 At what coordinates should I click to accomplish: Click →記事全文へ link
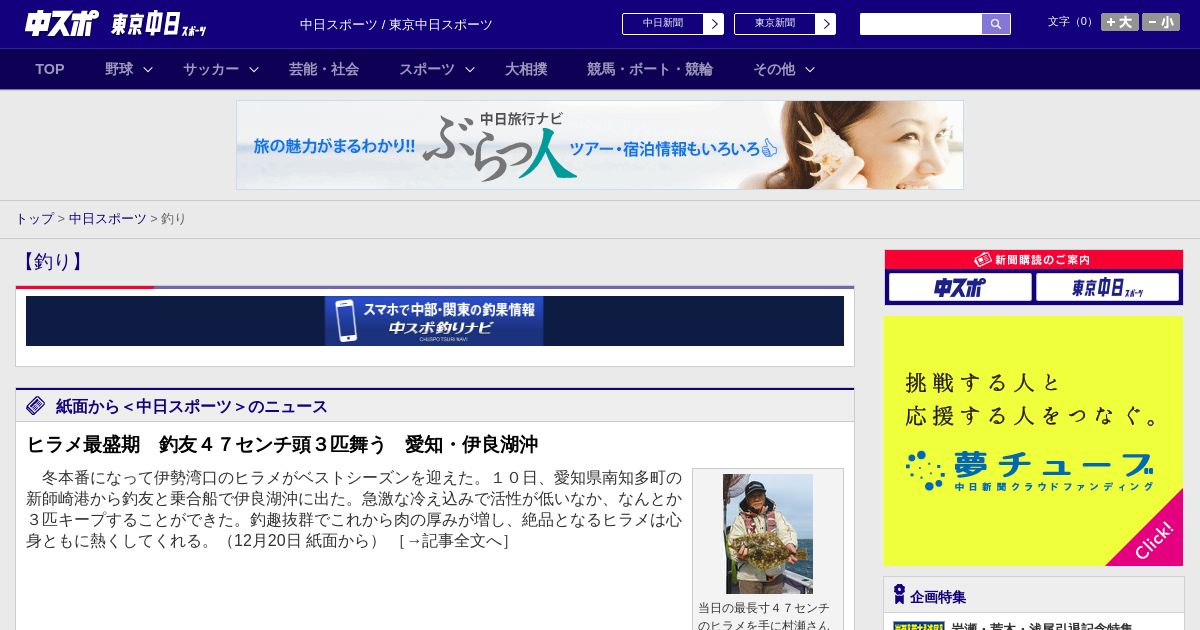pyautogui.click(x=453, y=541)
